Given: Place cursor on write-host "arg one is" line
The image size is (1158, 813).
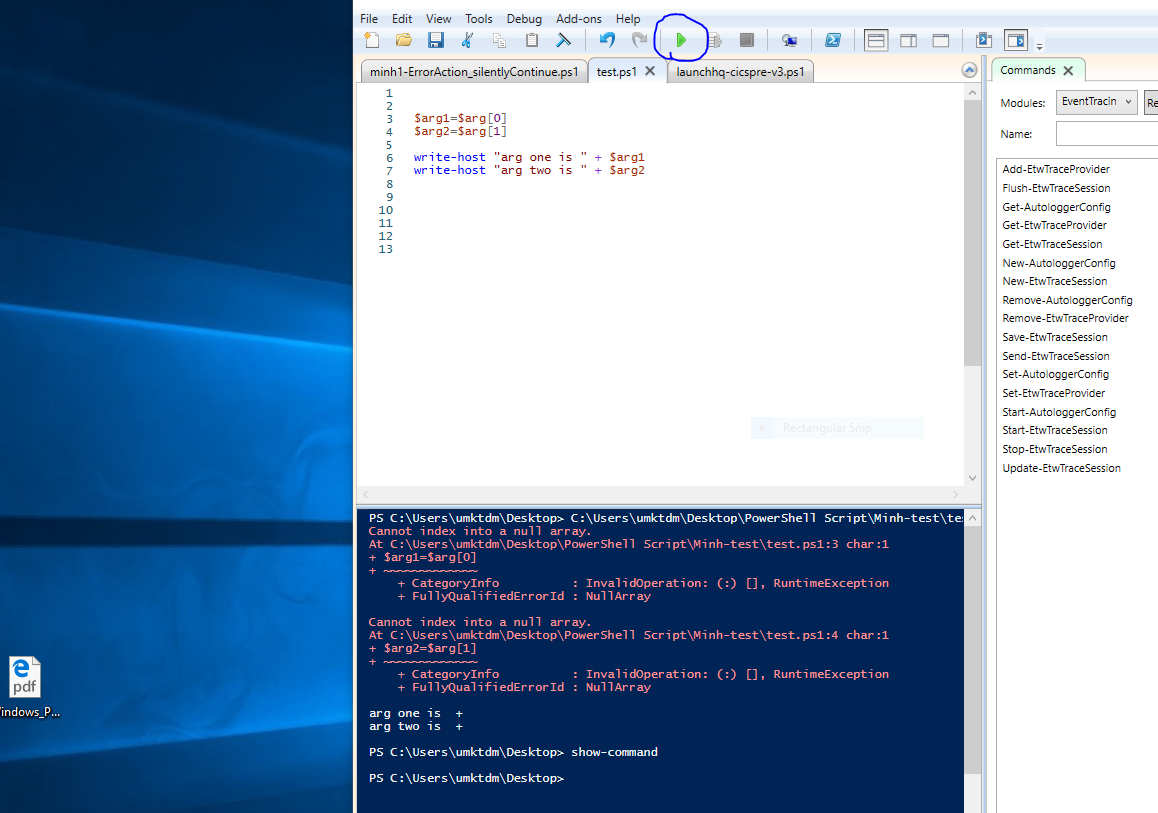Looking at the screenshot, I should point(529,157).
